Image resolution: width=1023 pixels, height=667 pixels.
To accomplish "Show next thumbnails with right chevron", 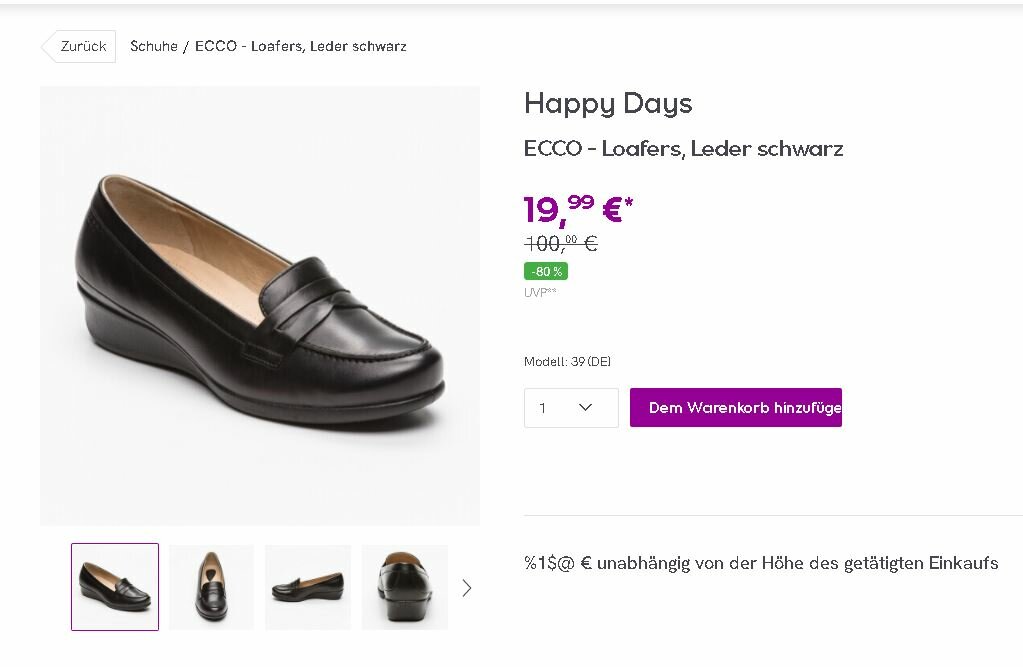I will click(466, 588).
